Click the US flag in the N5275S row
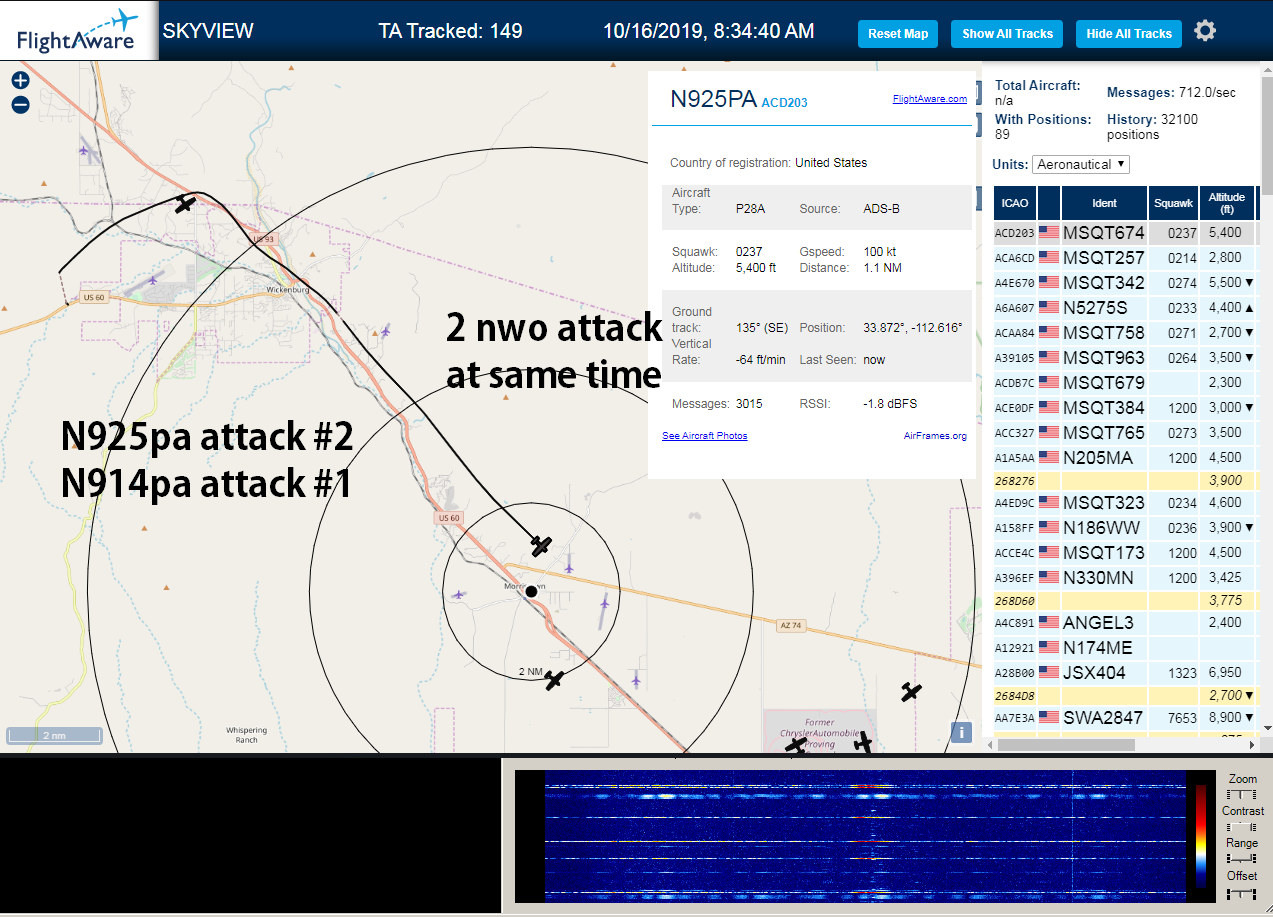1273x917 pixels. (1049, 308)
